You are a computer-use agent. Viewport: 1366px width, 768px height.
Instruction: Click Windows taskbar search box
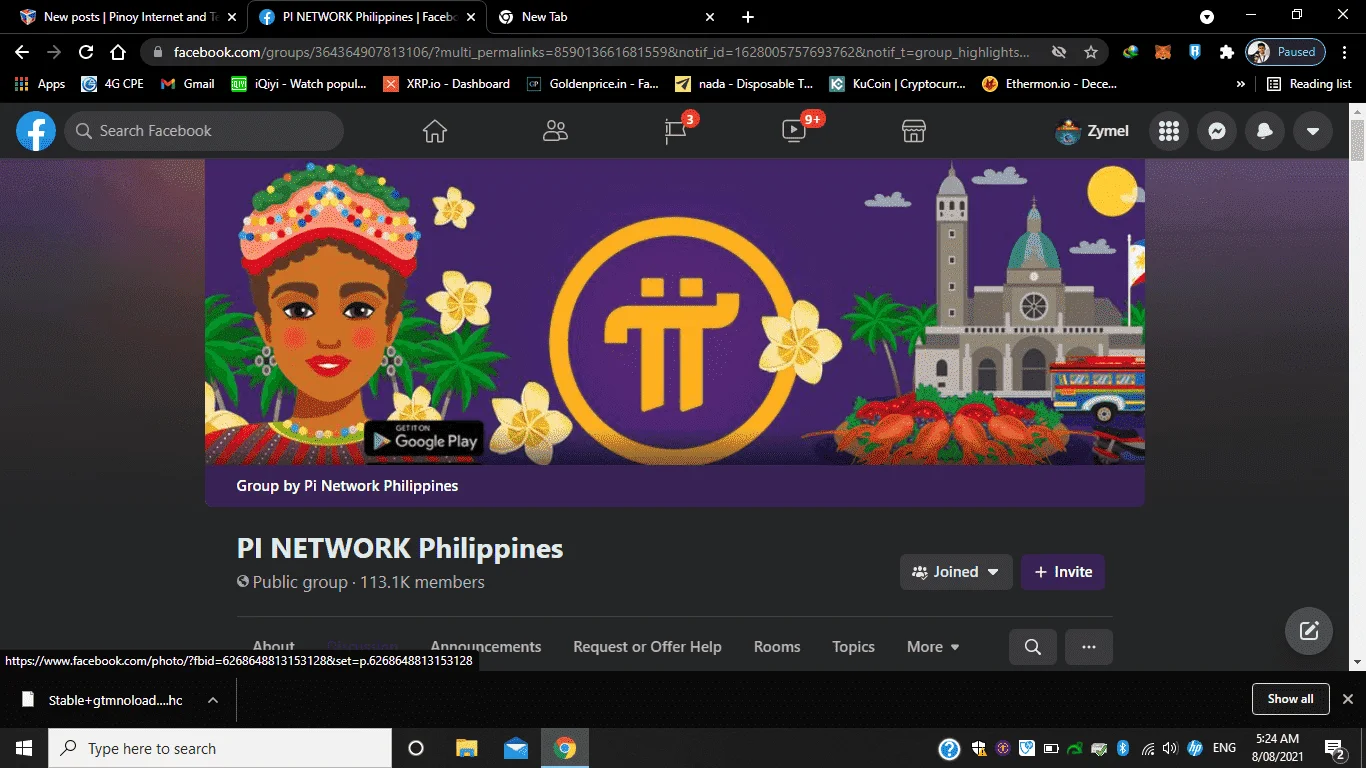220,748
